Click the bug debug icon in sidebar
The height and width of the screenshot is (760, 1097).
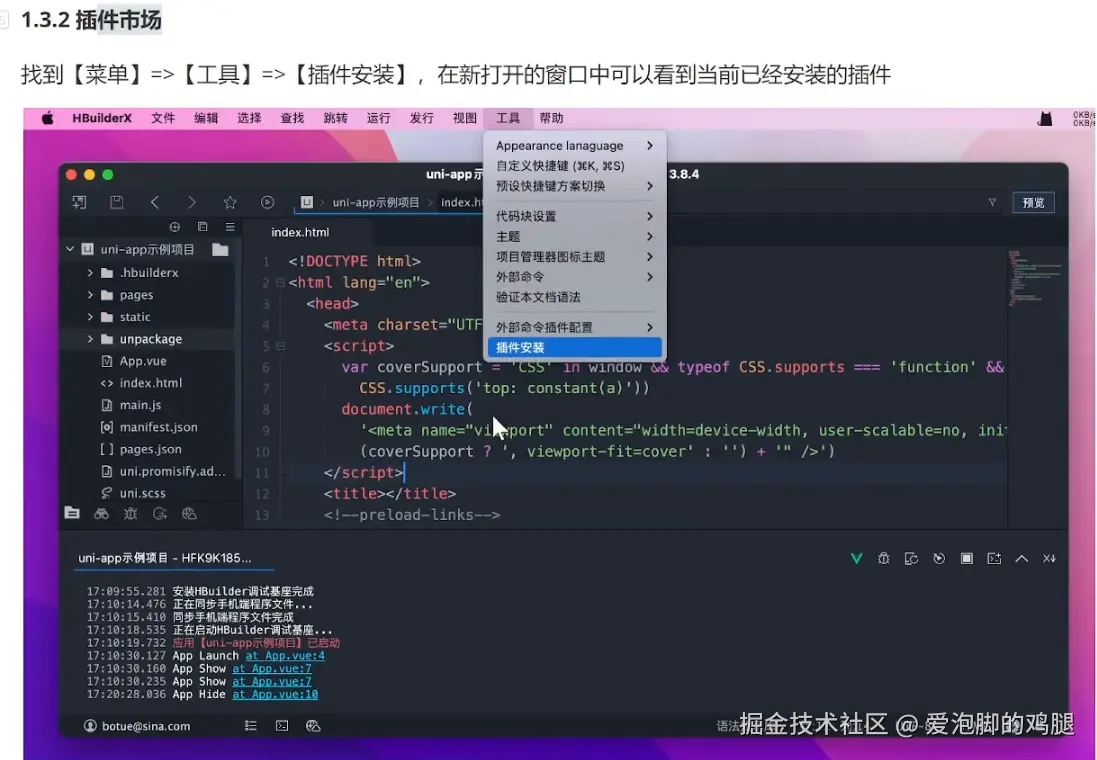click(130, 514)
